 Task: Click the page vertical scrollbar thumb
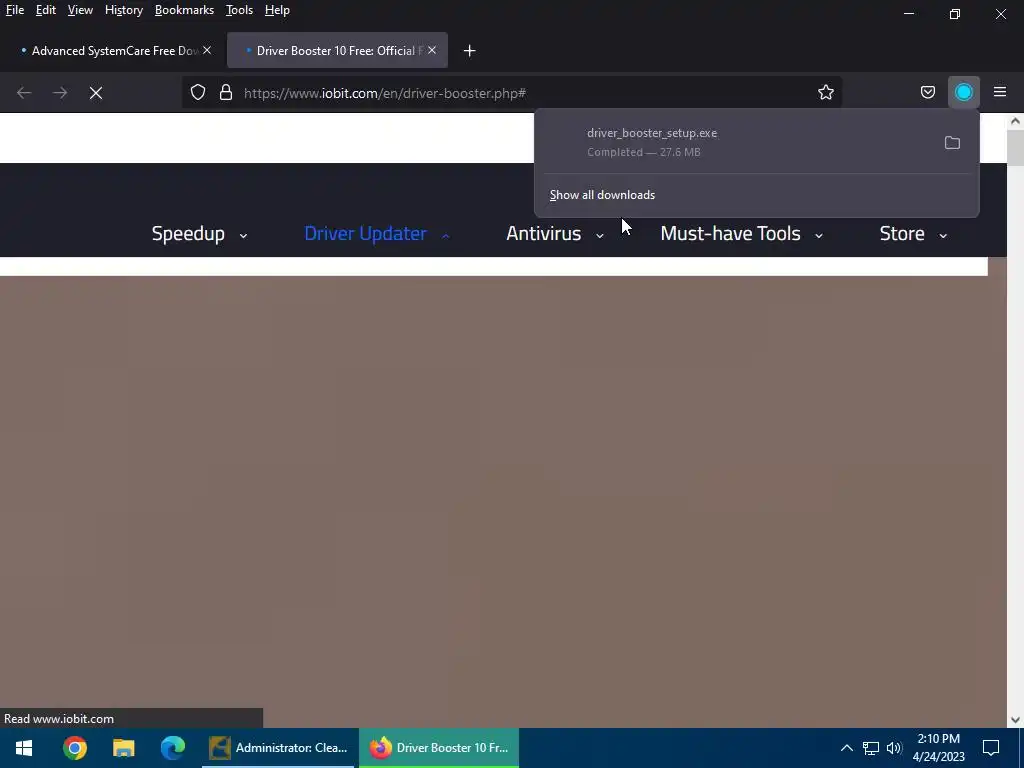[x=1016, y=148]
